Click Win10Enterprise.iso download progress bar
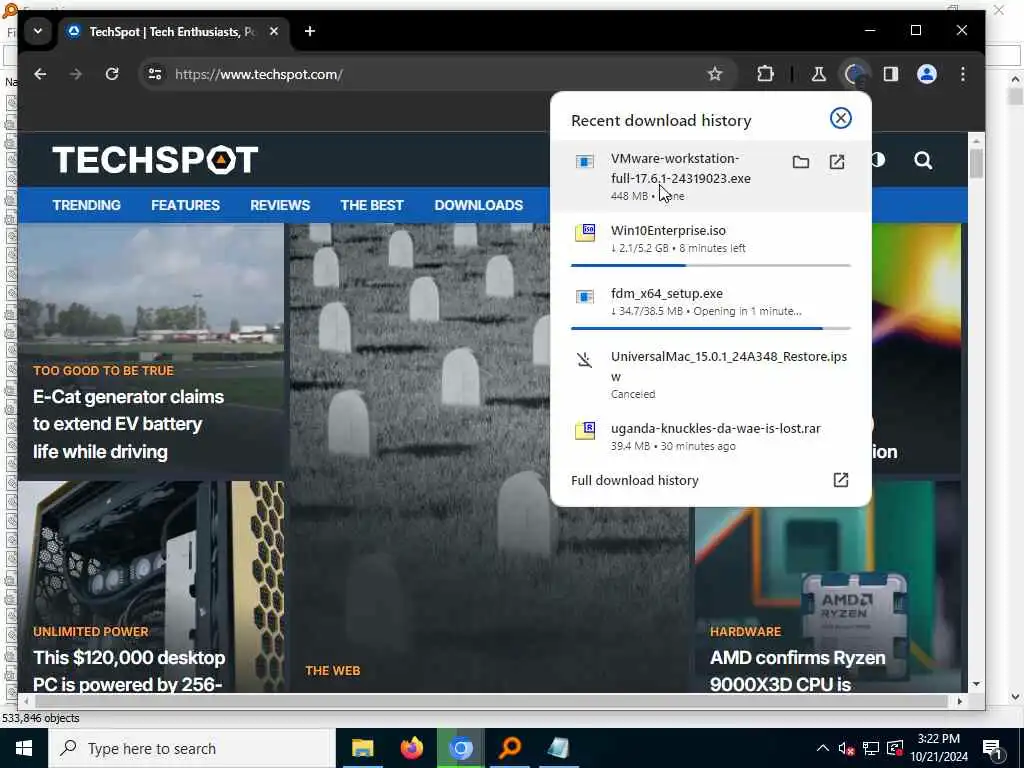 (711, 266)
